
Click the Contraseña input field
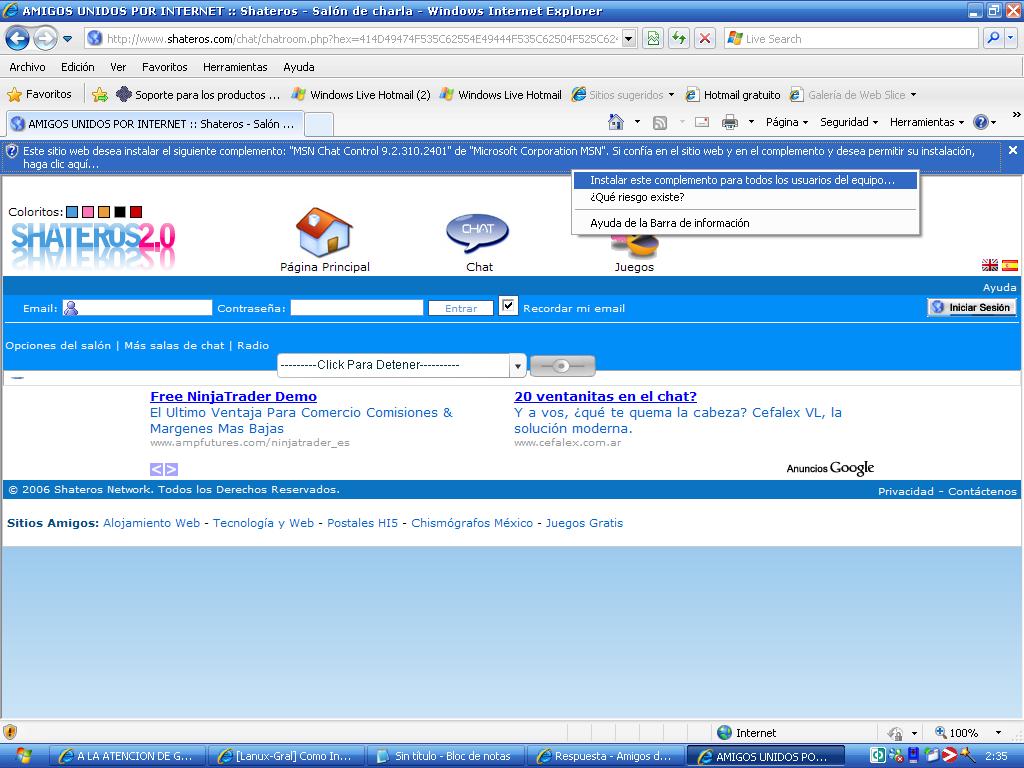point(357,308)
